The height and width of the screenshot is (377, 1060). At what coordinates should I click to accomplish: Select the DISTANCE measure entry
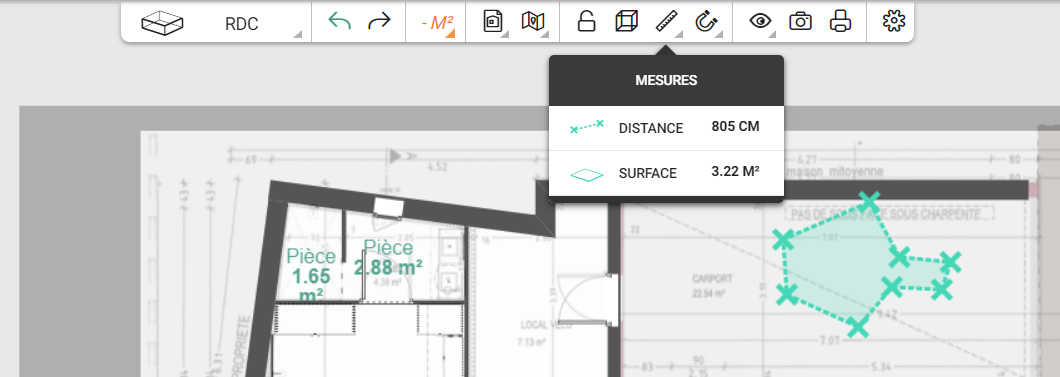point(666,128)
